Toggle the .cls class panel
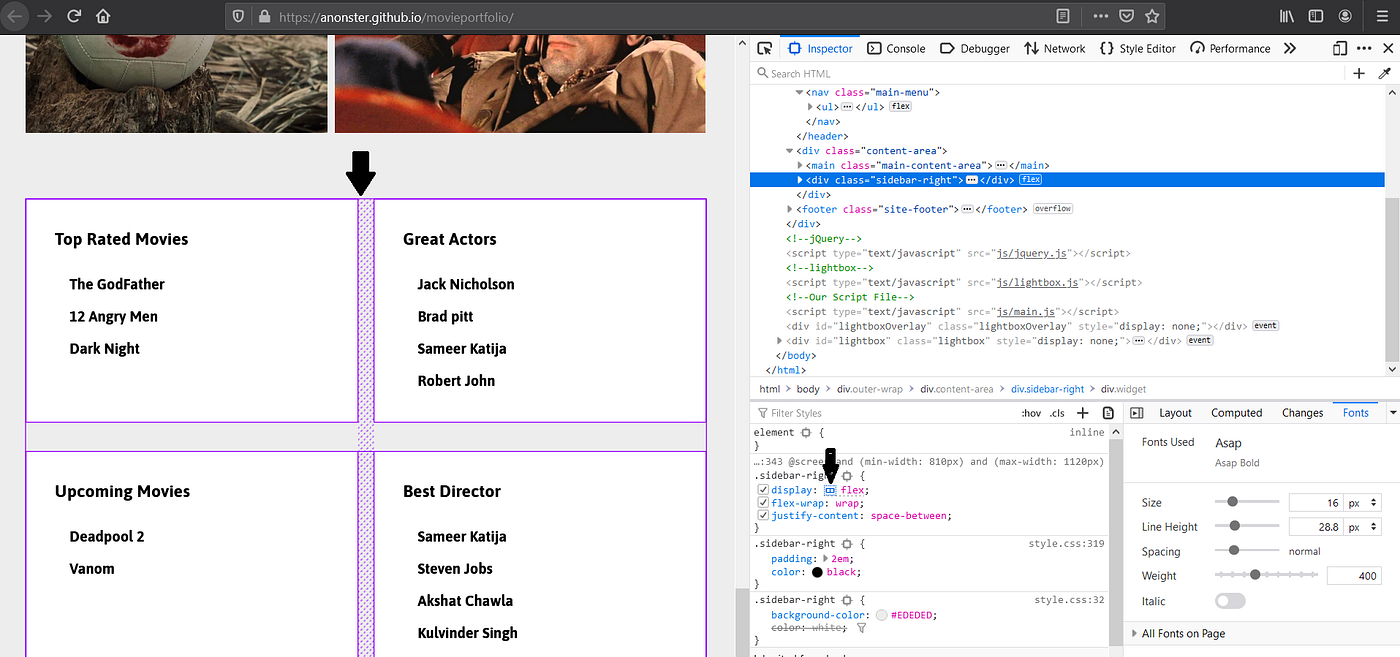Screen dimensions: 1400x657 [1057, 413]
